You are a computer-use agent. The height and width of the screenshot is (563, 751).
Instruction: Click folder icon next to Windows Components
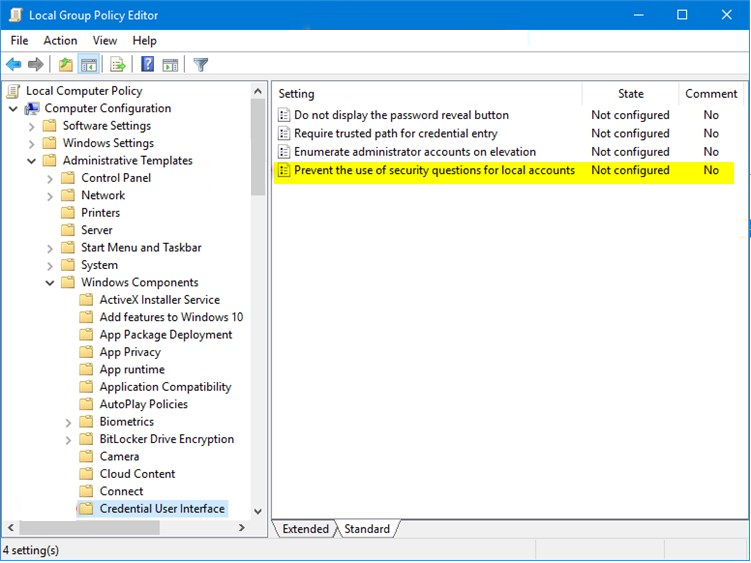click(x=68, y=282)
